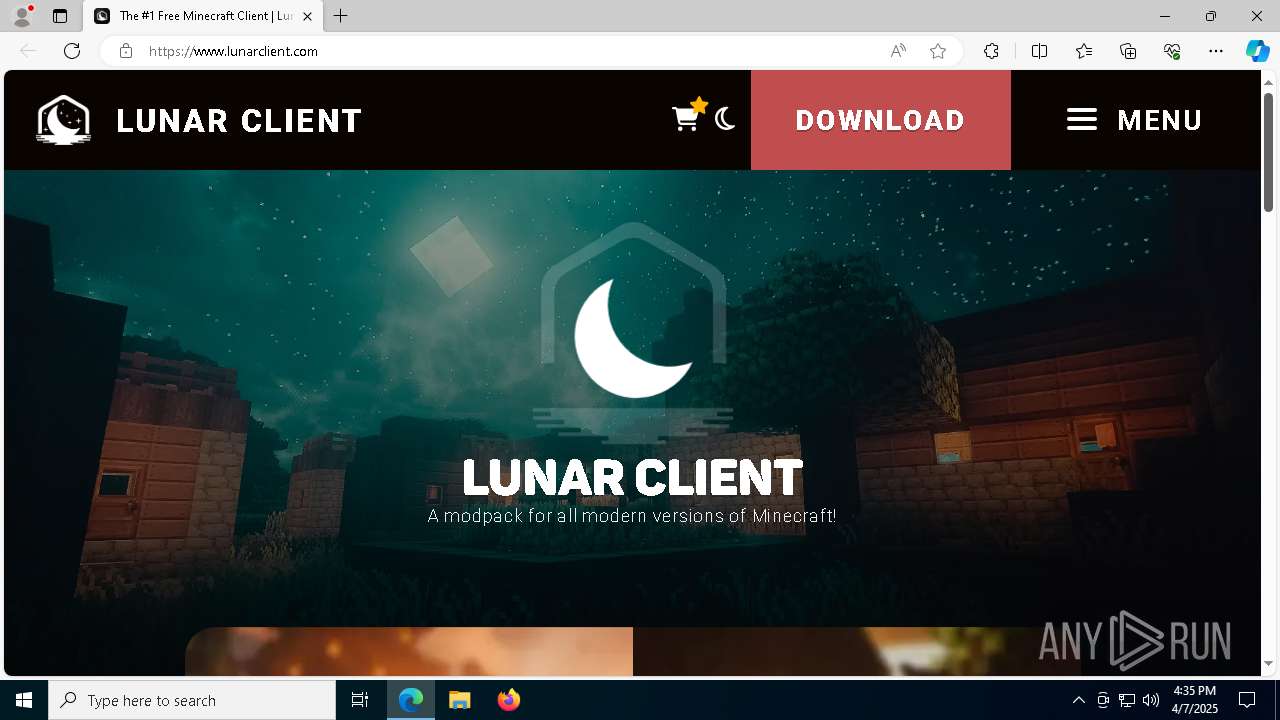Refresh the current page

72,51
